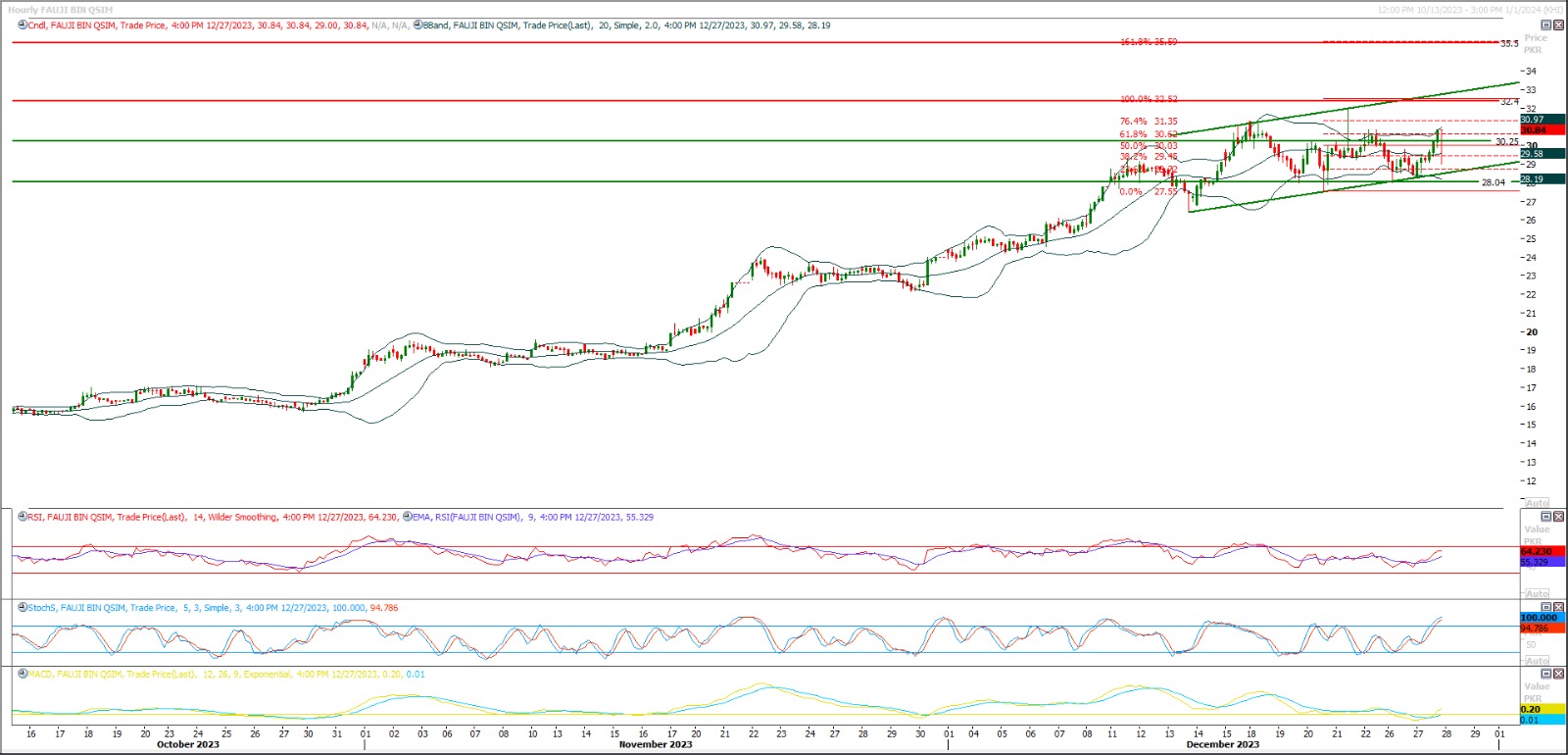1568x755 pixels.
Task: Click the clock icon beside BBand legend
Action: tap(417, 25)
